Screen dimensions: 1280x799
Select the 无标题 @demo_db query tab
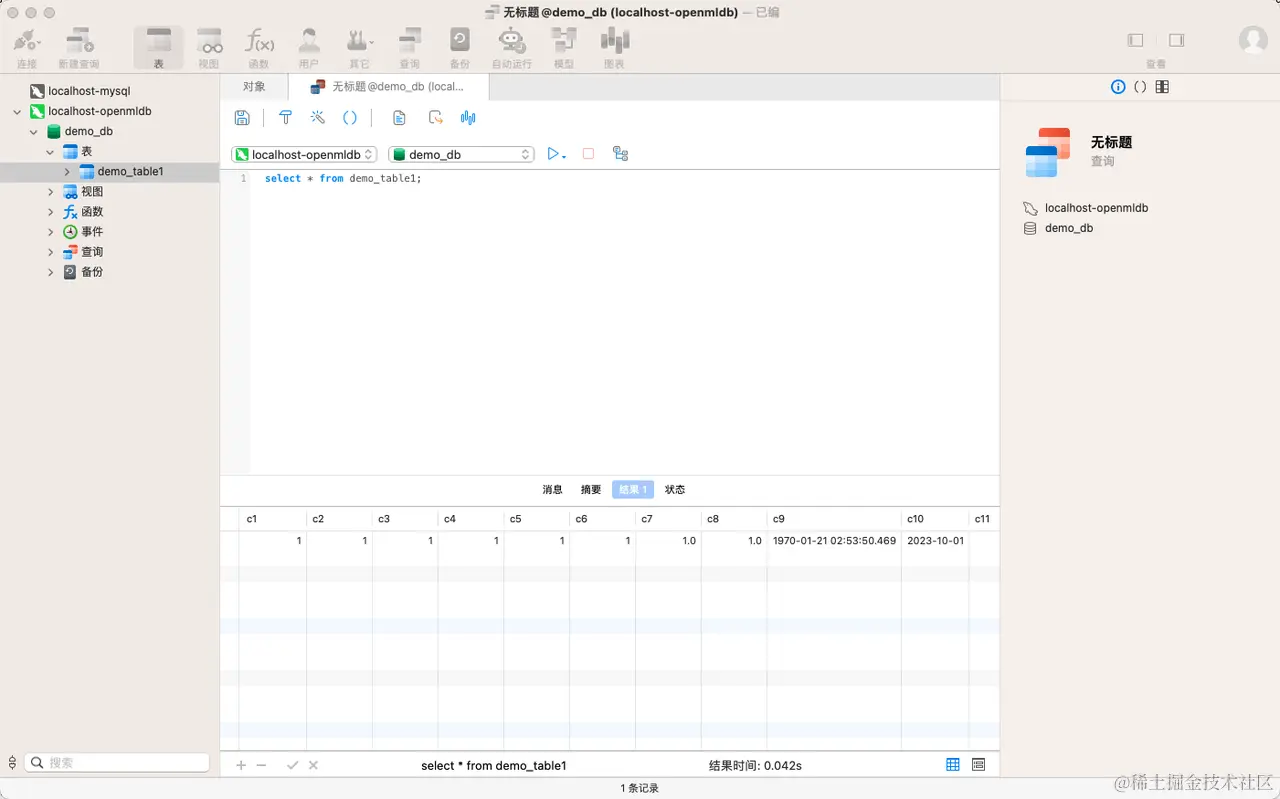point(388,87)
